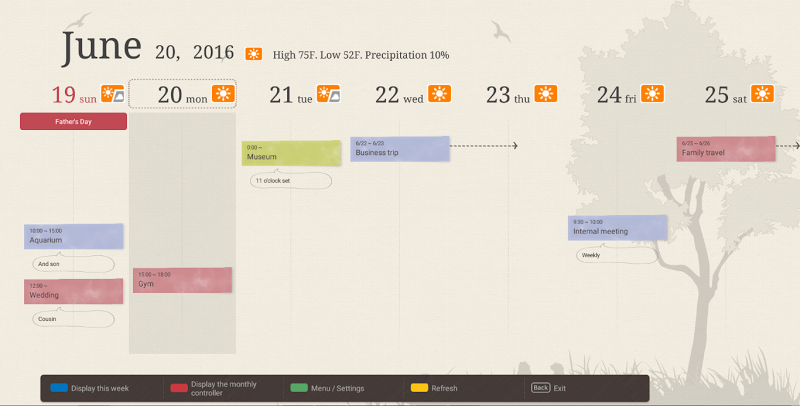Click the weather icon for Sunday 19
This screenshot has height=406, width=800.
112,95
